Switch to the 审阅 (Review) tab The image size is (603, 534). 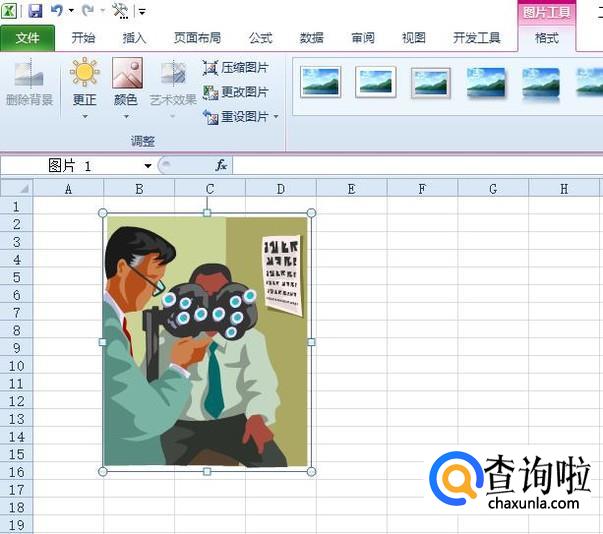(363, 38)
